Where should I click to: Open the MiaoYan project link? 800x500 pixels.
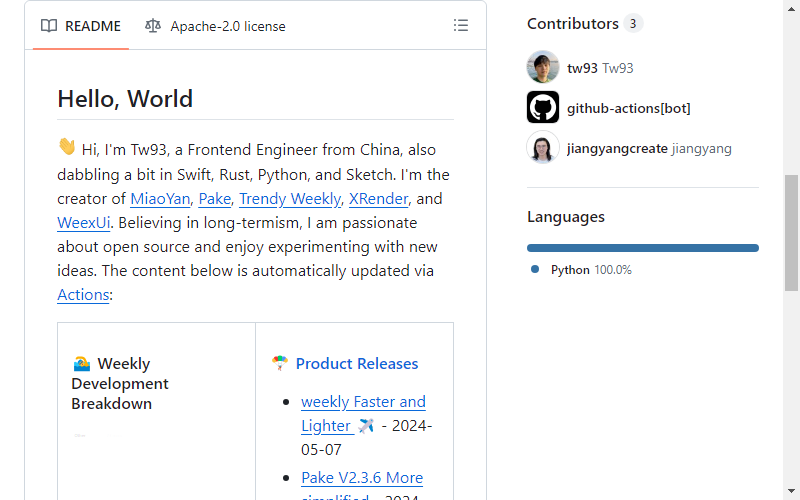click(x=160, y=198)
